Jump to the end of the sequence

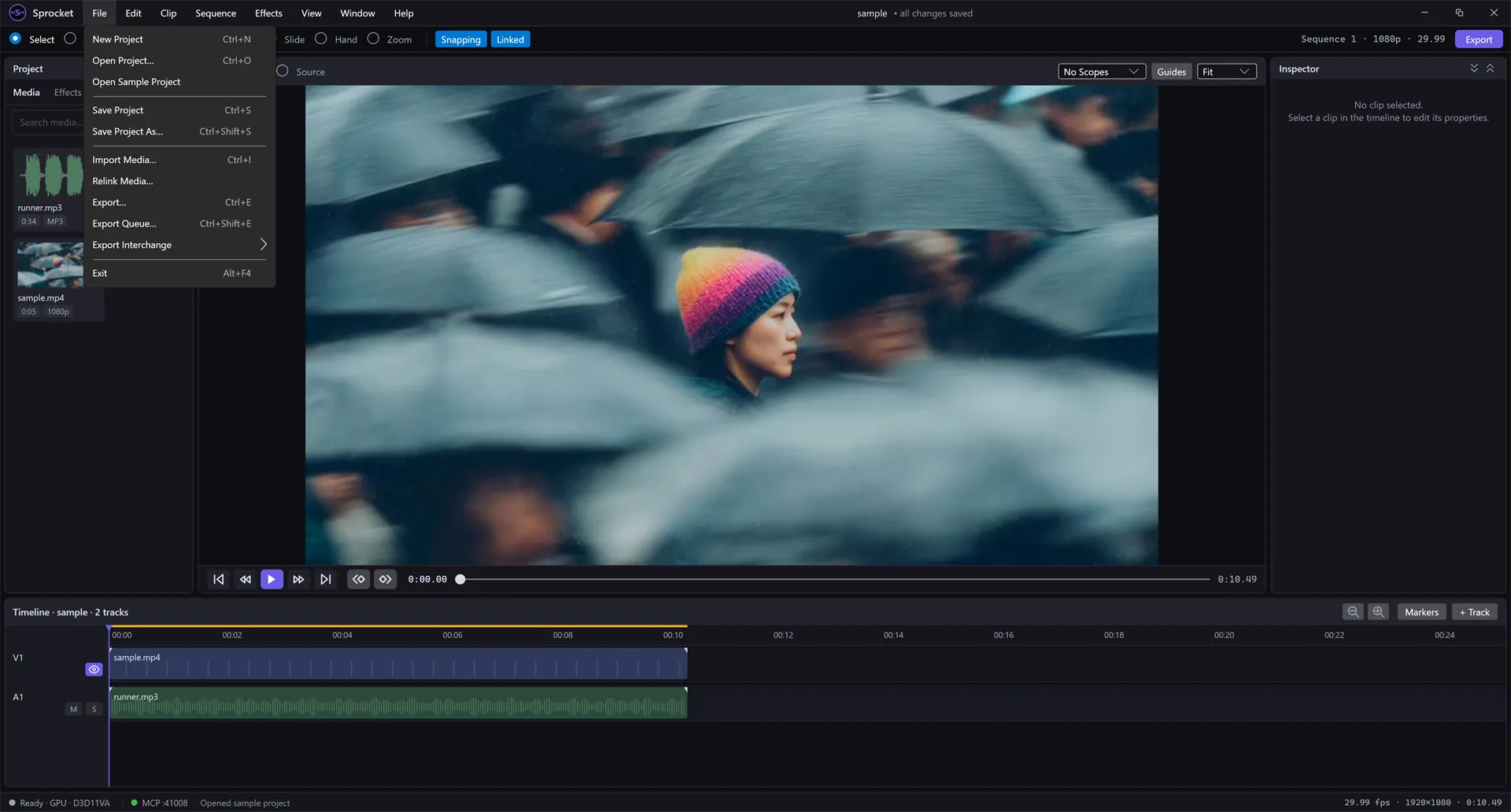click(x=325, y=579)
